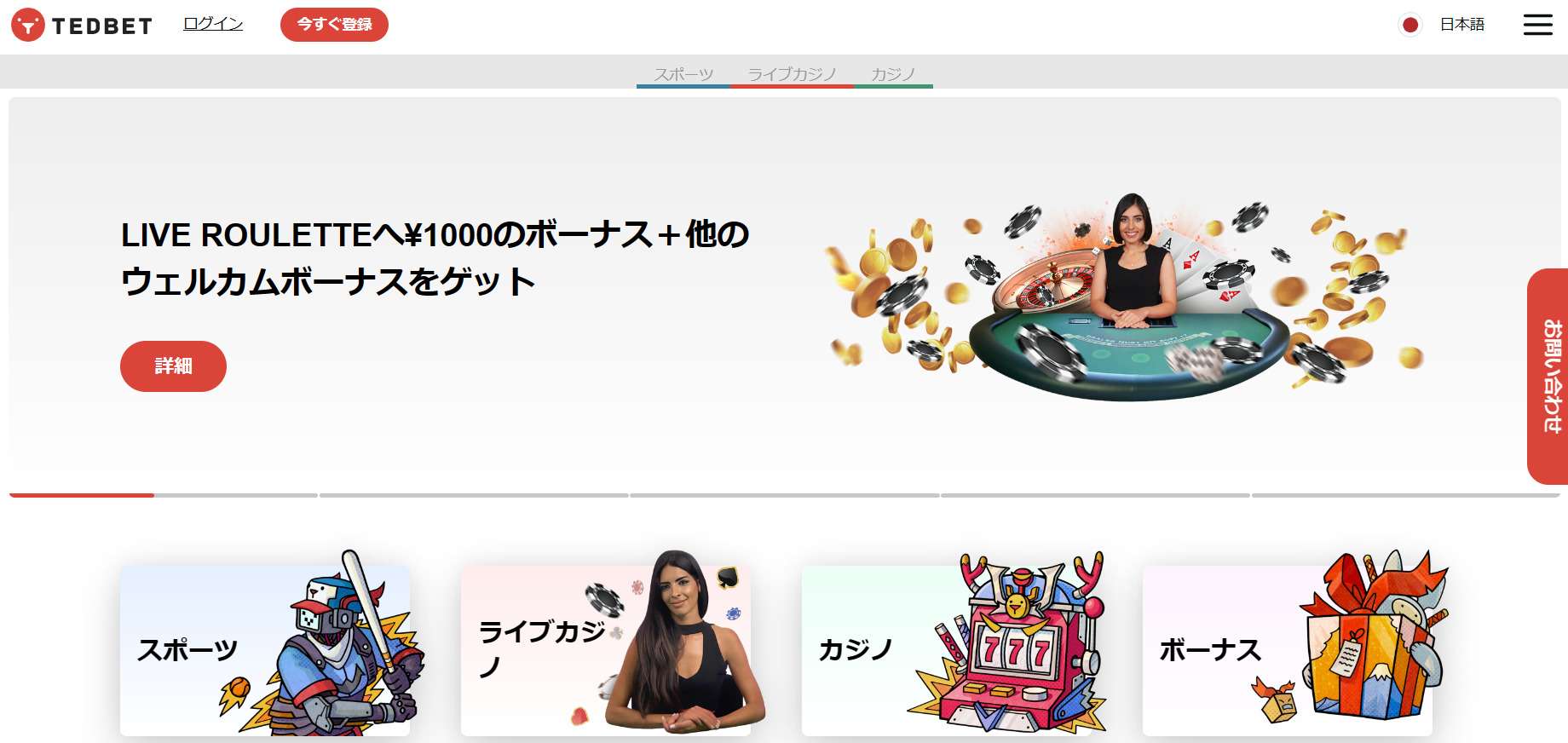Open the お問い合わせ contact side tab
The width and height of the screenshot is (1568, 743).
[x=1548, y=376]
